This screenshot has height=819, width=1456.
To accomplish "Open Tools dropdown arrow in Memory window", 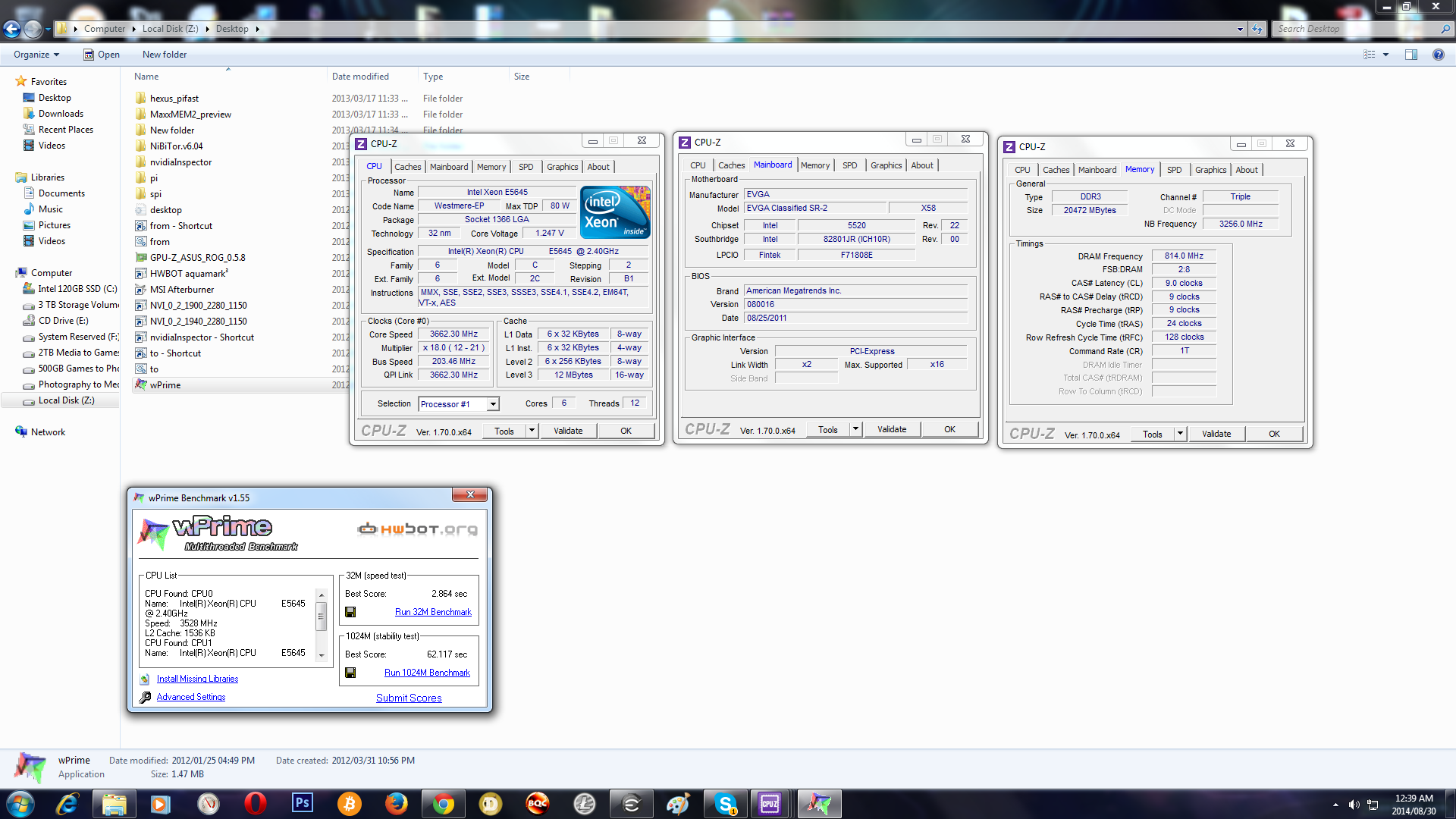I will tap(1181, 434).
